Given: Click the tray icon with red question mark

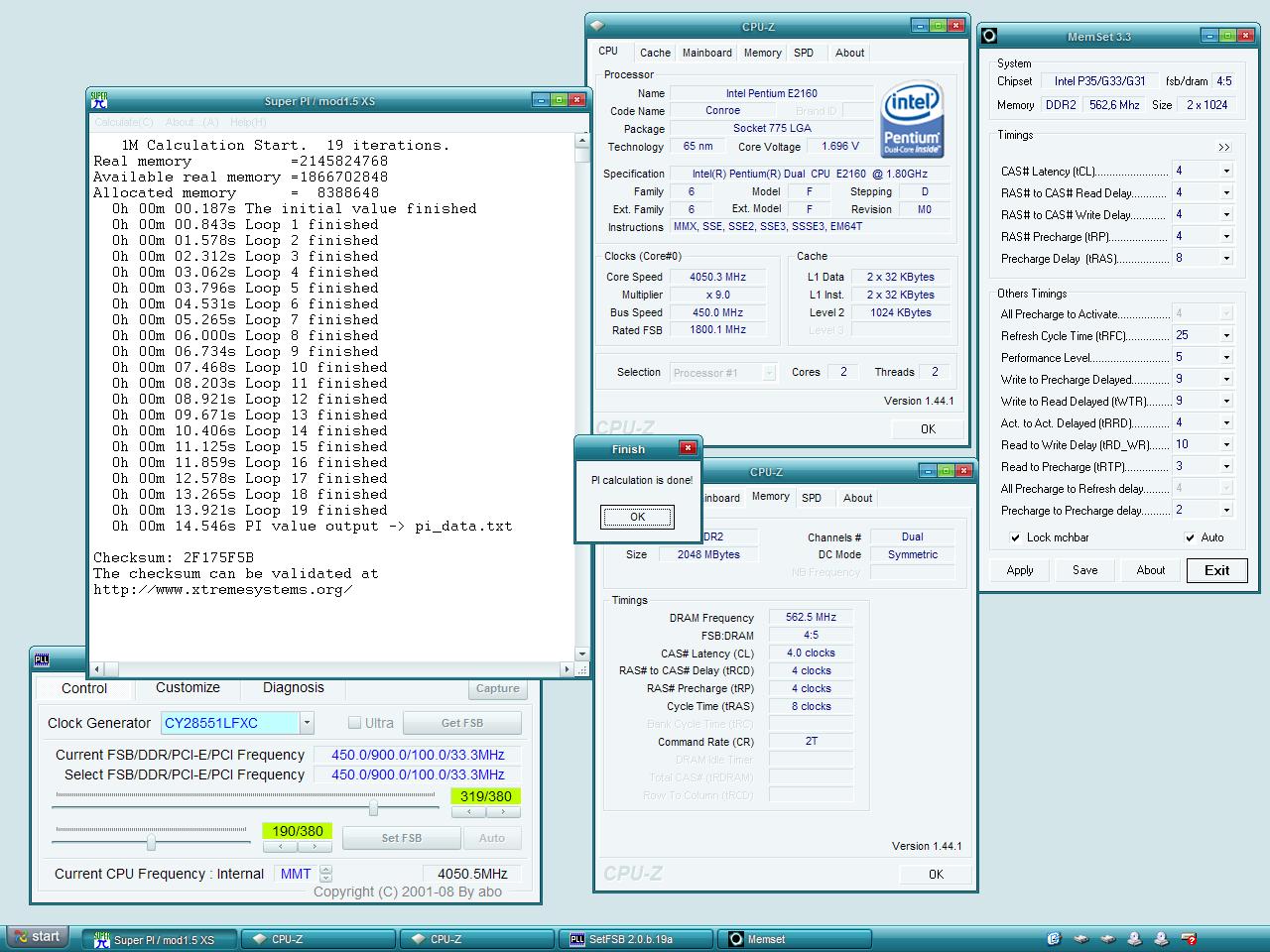Looking at the screenshot, I should tap(1189, 938).
